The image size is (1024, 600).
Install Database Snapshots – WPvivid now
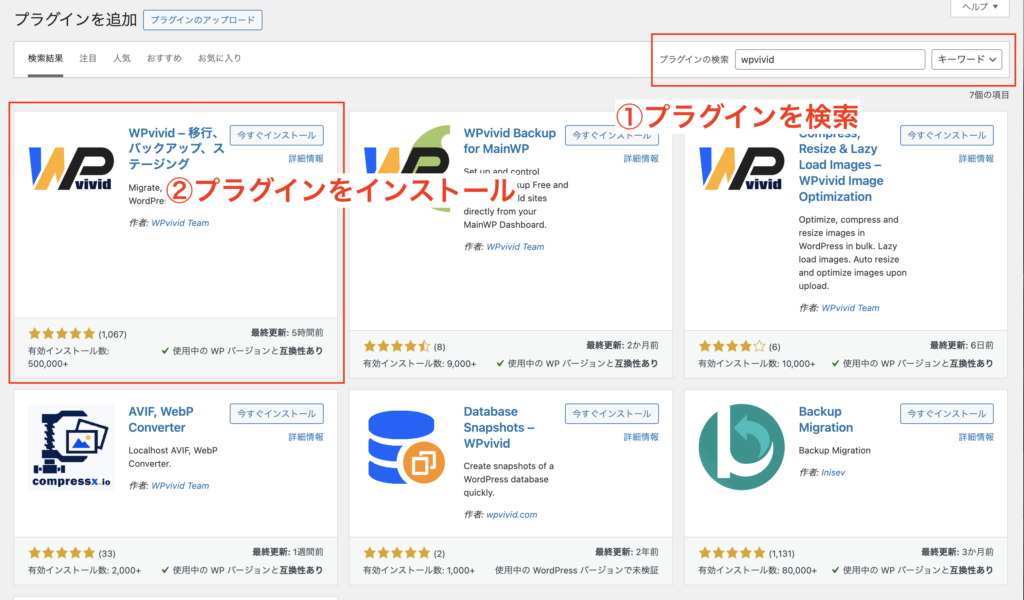pos(612,413)
